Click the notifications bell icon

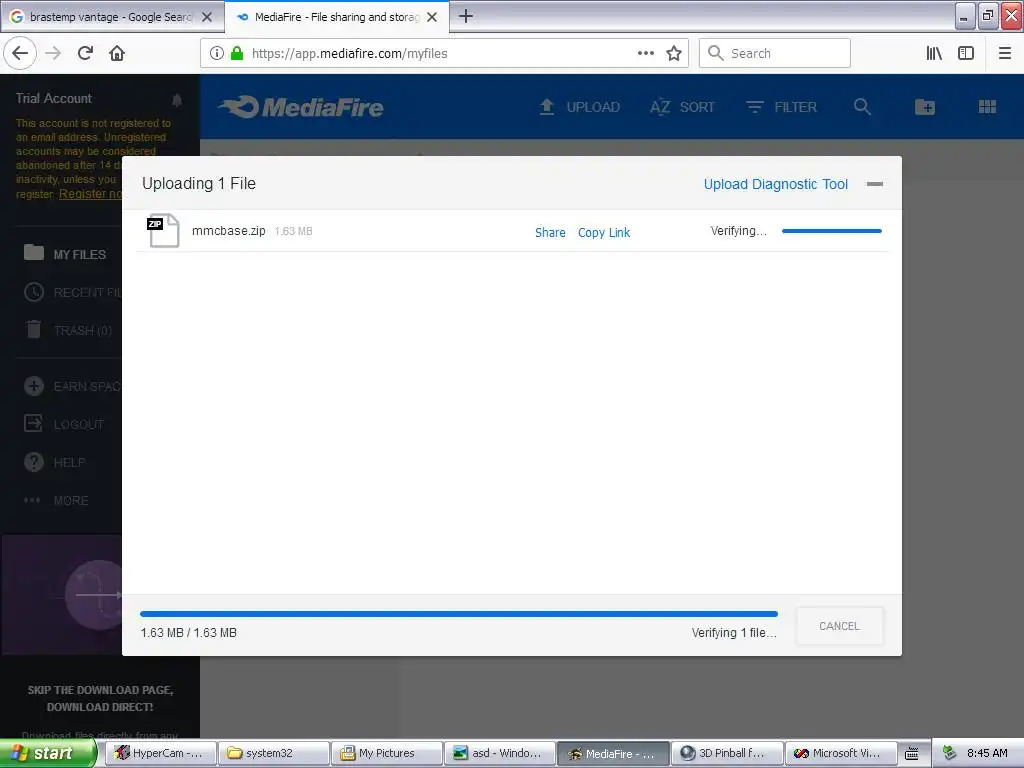[176, 99]
